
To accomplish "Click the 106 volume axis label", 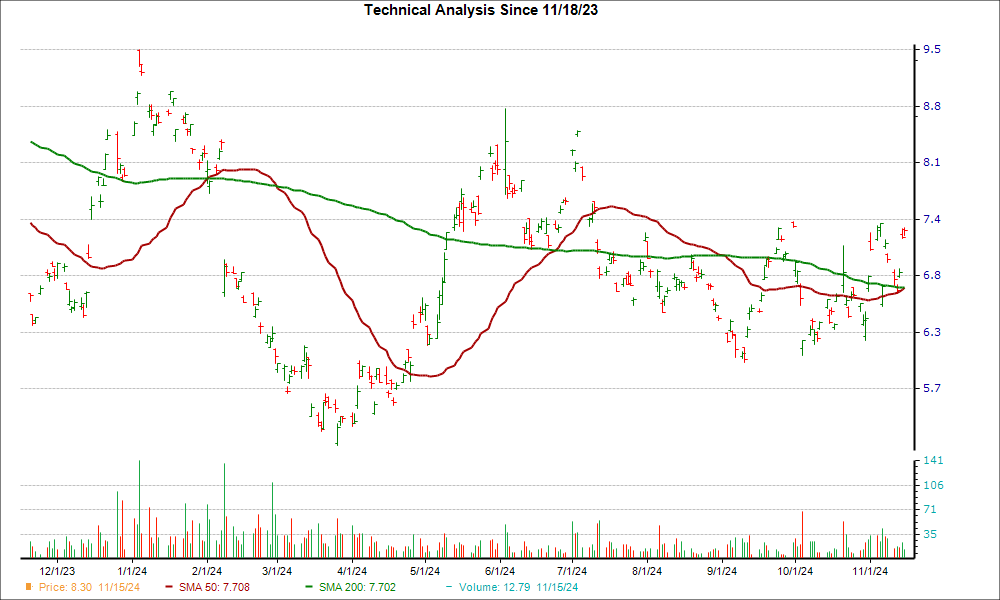I will coord(933,485).
